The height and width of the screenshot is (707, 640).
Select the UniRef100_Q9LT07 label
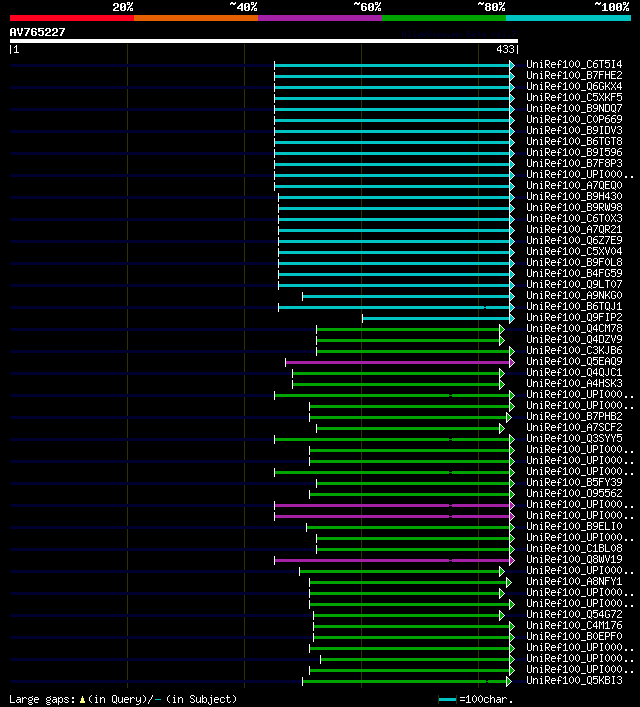click(x=574, y=284)
